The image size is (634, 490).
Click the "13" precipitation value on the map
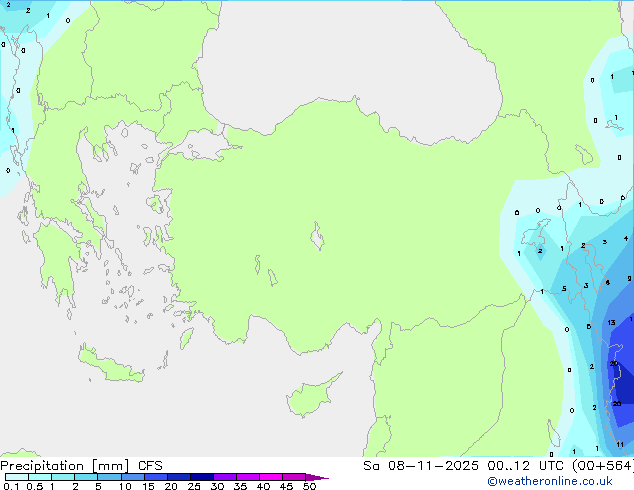pos(611,322)
